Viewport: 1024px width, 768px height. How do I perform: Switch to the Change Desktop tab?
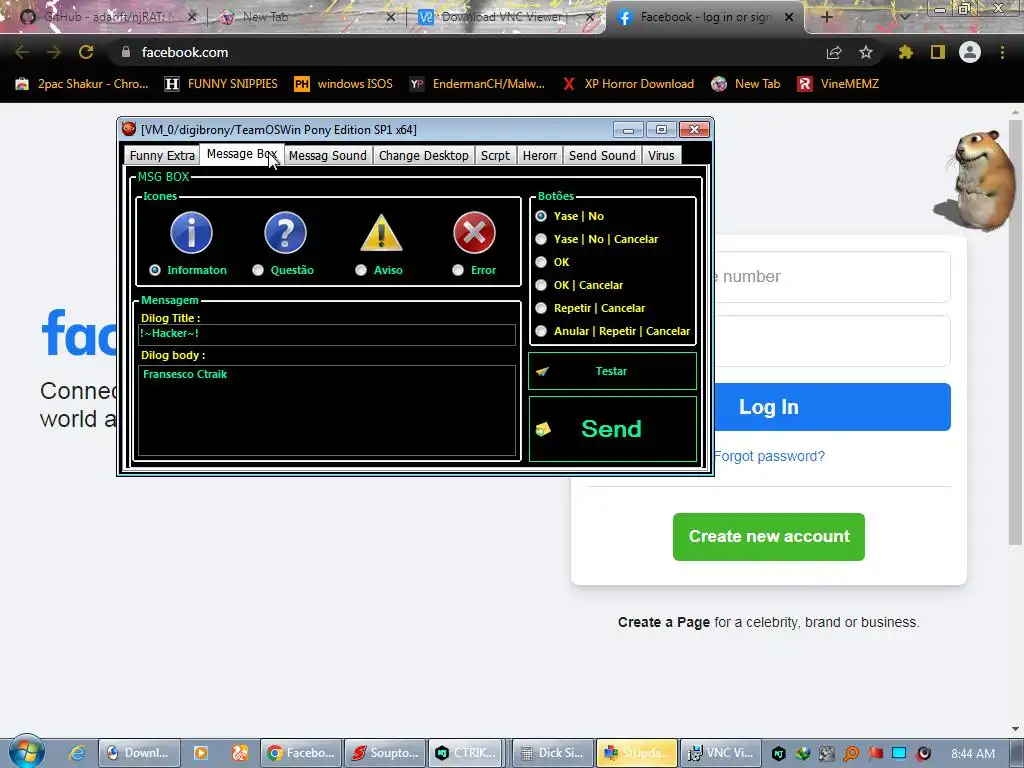(x=424, y=155)
